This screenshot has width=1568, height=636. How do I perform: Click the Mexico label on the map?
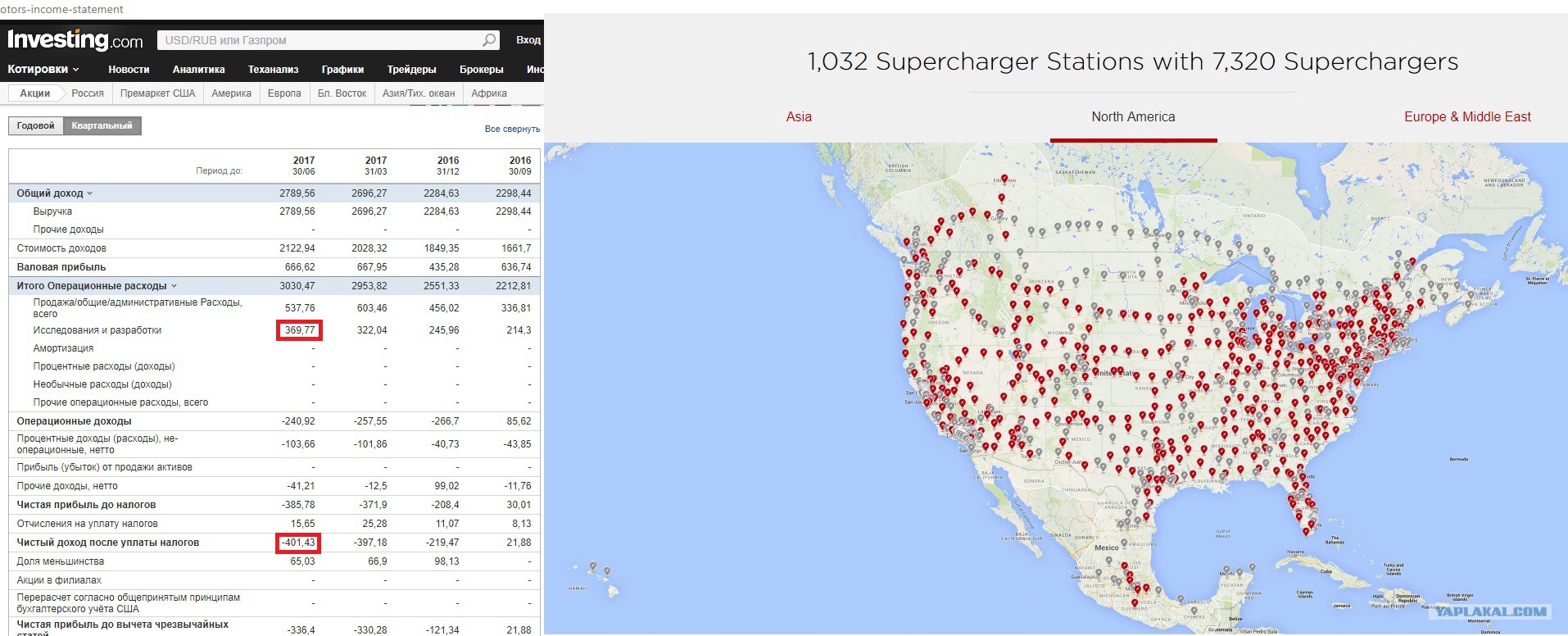tap(1107, 547)
